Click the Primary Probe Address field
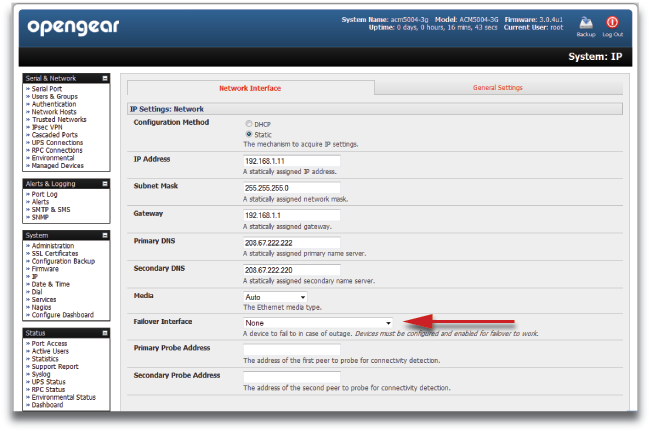650x431 pixels. pyautogui.click(x=291, y=350)
